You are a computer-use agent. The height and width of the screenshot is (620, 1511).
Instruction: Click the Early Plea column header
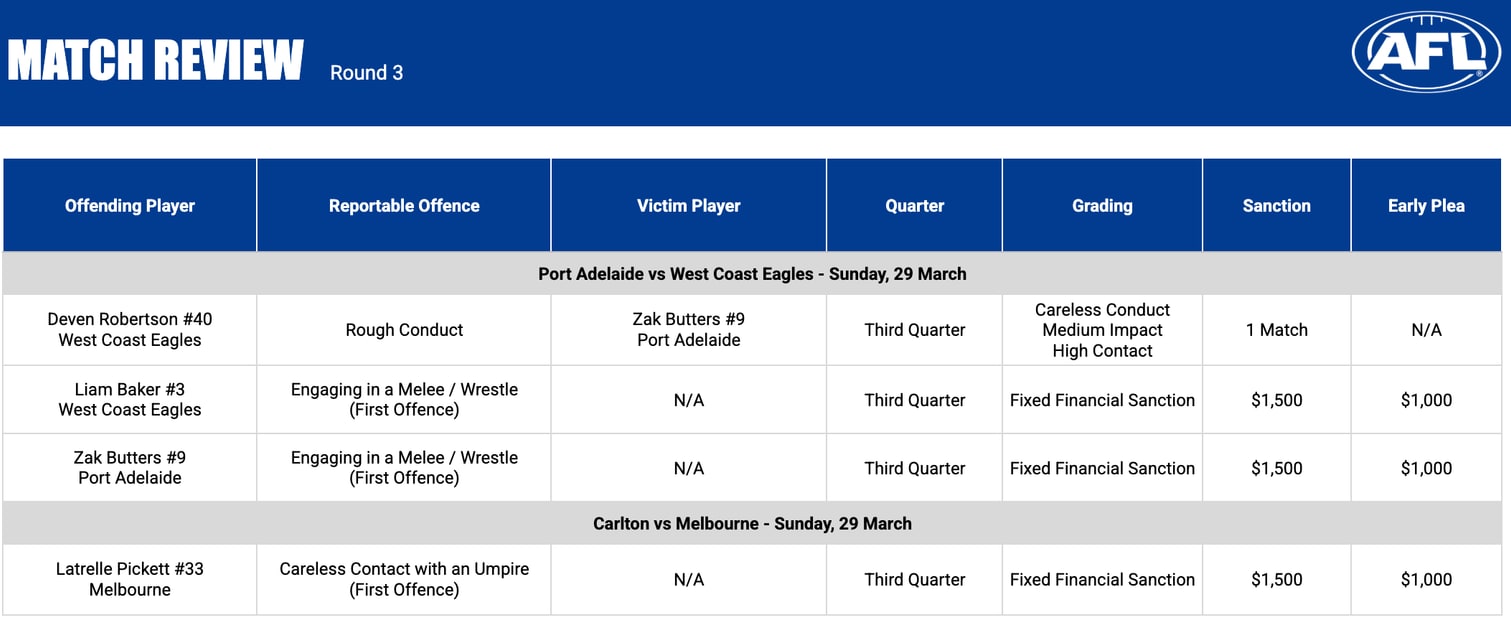click(1426, 206)
